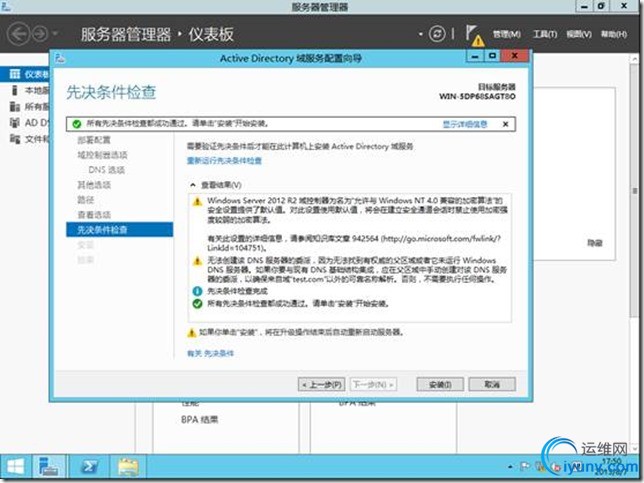Click 隐藏 link in Server Manager dashboard
This screenshot has height=483, width=644.
tap(594, 243)
